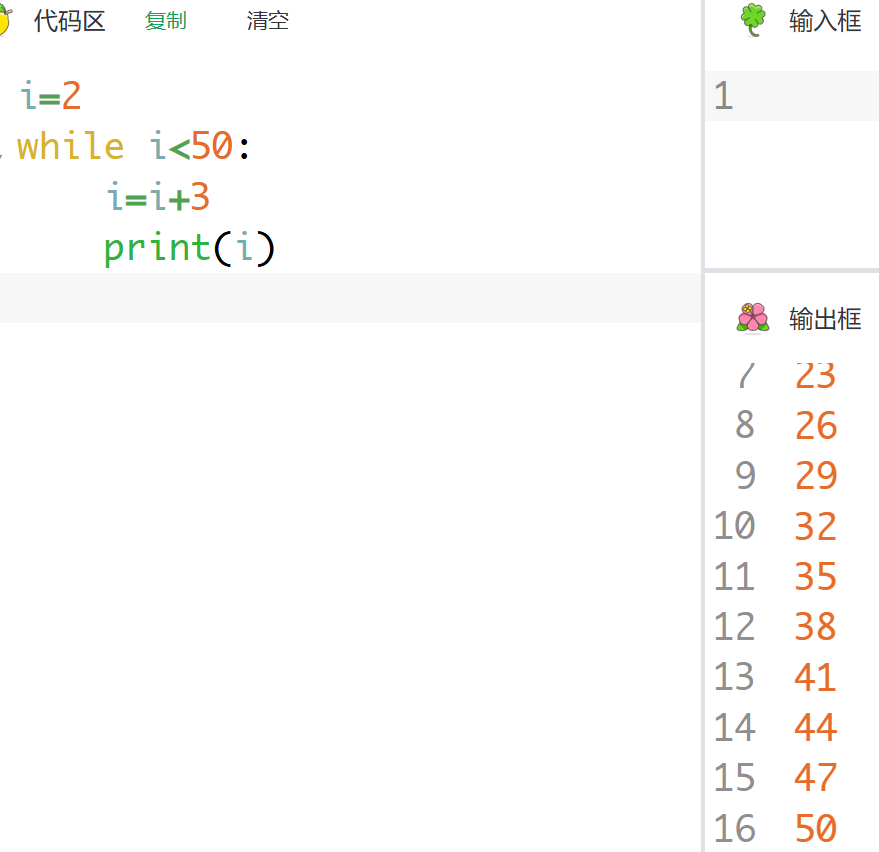Click the empty highlighted line under print(i)
879x852 pixels.
click(x=350, y=298)
